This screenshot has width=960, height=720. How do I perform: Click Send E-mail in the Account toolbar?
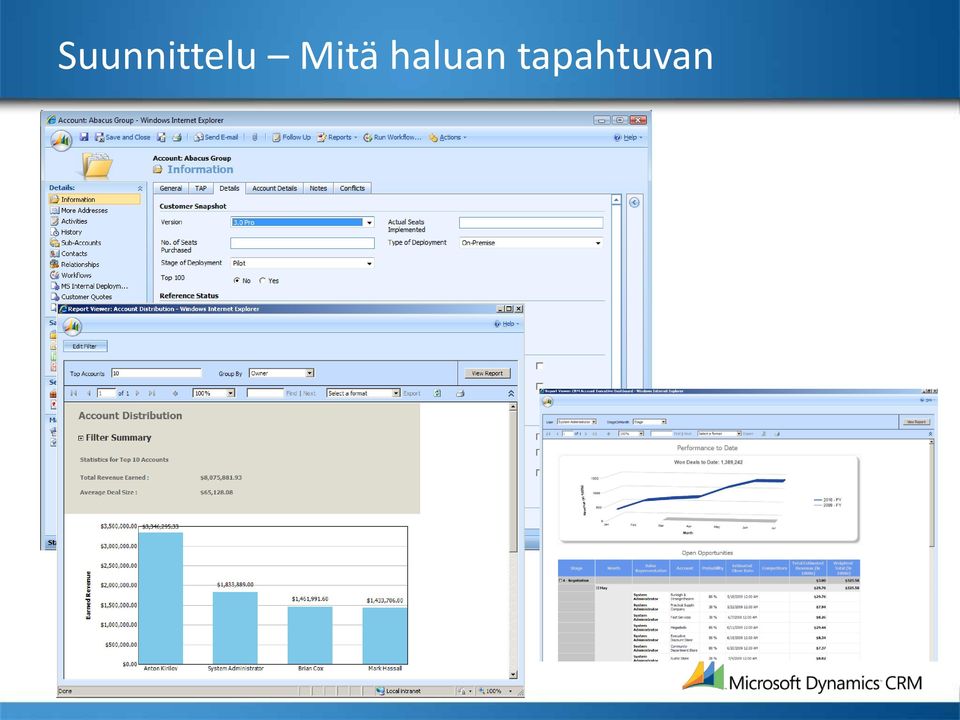coord(216,137)
